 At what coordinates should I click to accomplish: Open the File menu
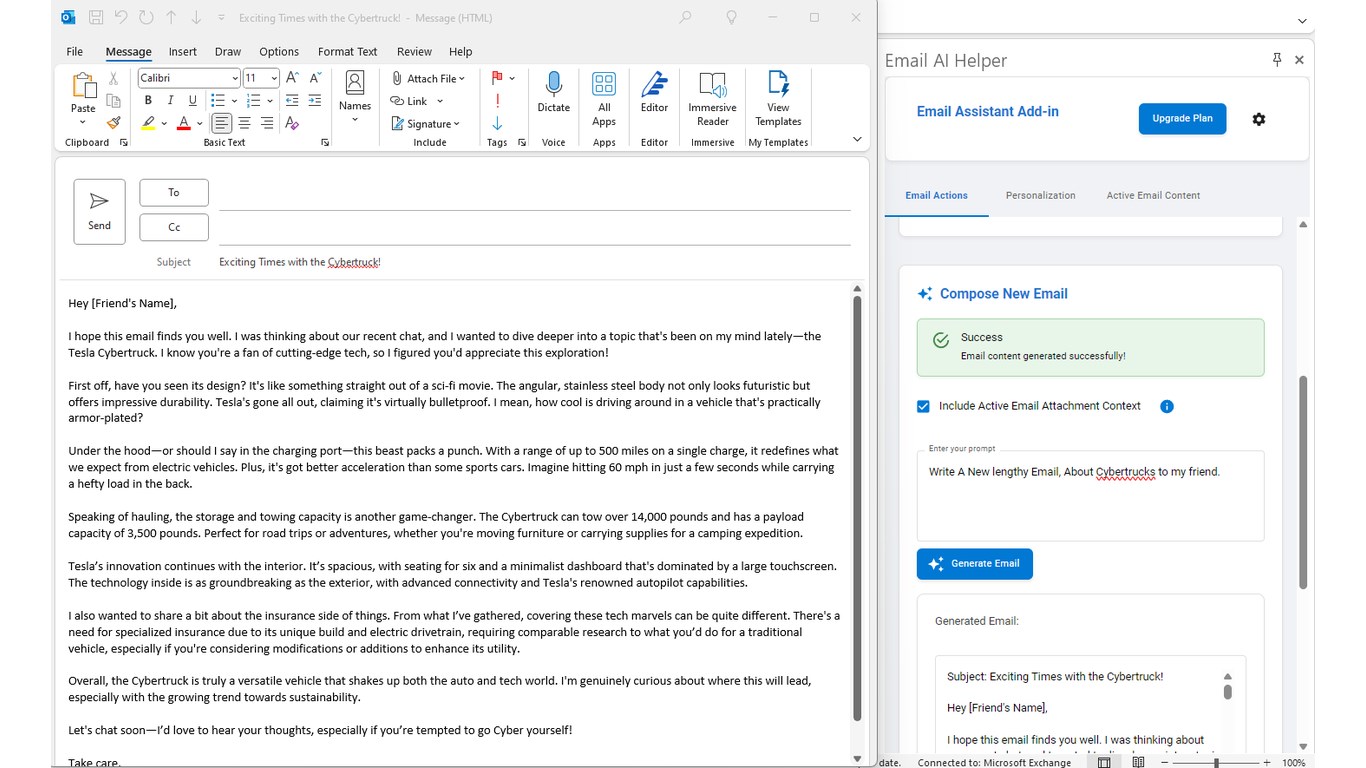click(x=75, y=52)
